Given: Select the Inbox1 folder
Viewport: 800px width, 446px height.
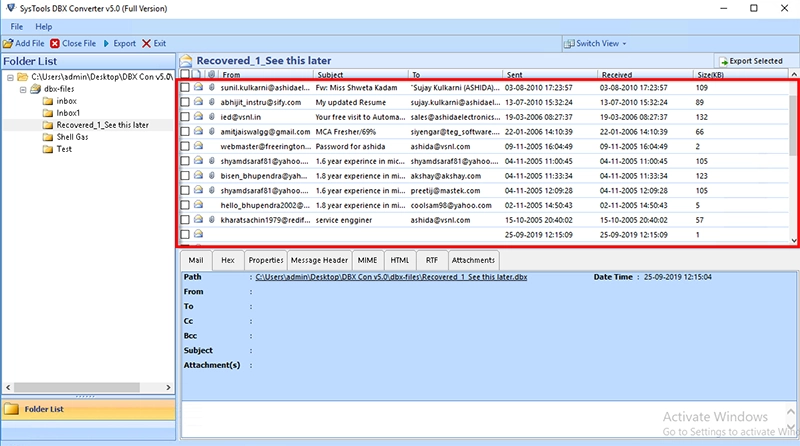Looking at the screenshot, I should point(68,113).
